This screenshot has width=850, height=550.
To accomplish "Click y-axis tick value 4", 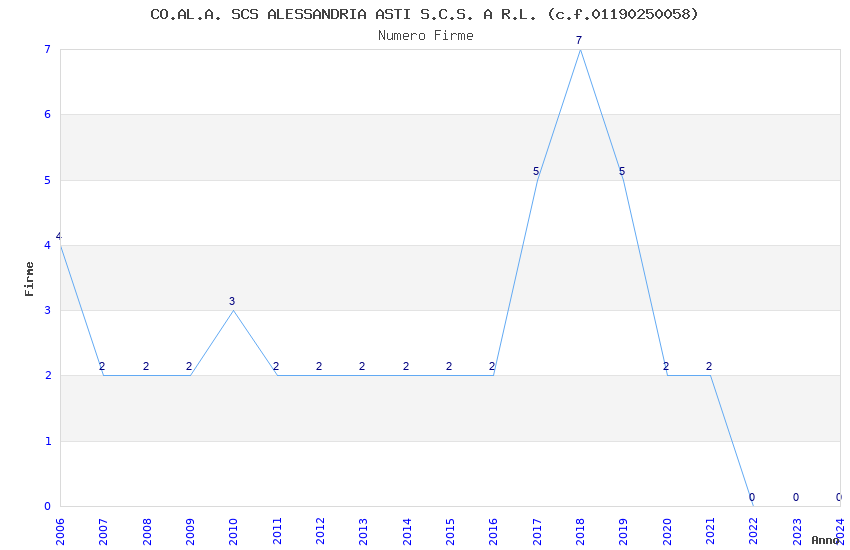I will 48,245.
